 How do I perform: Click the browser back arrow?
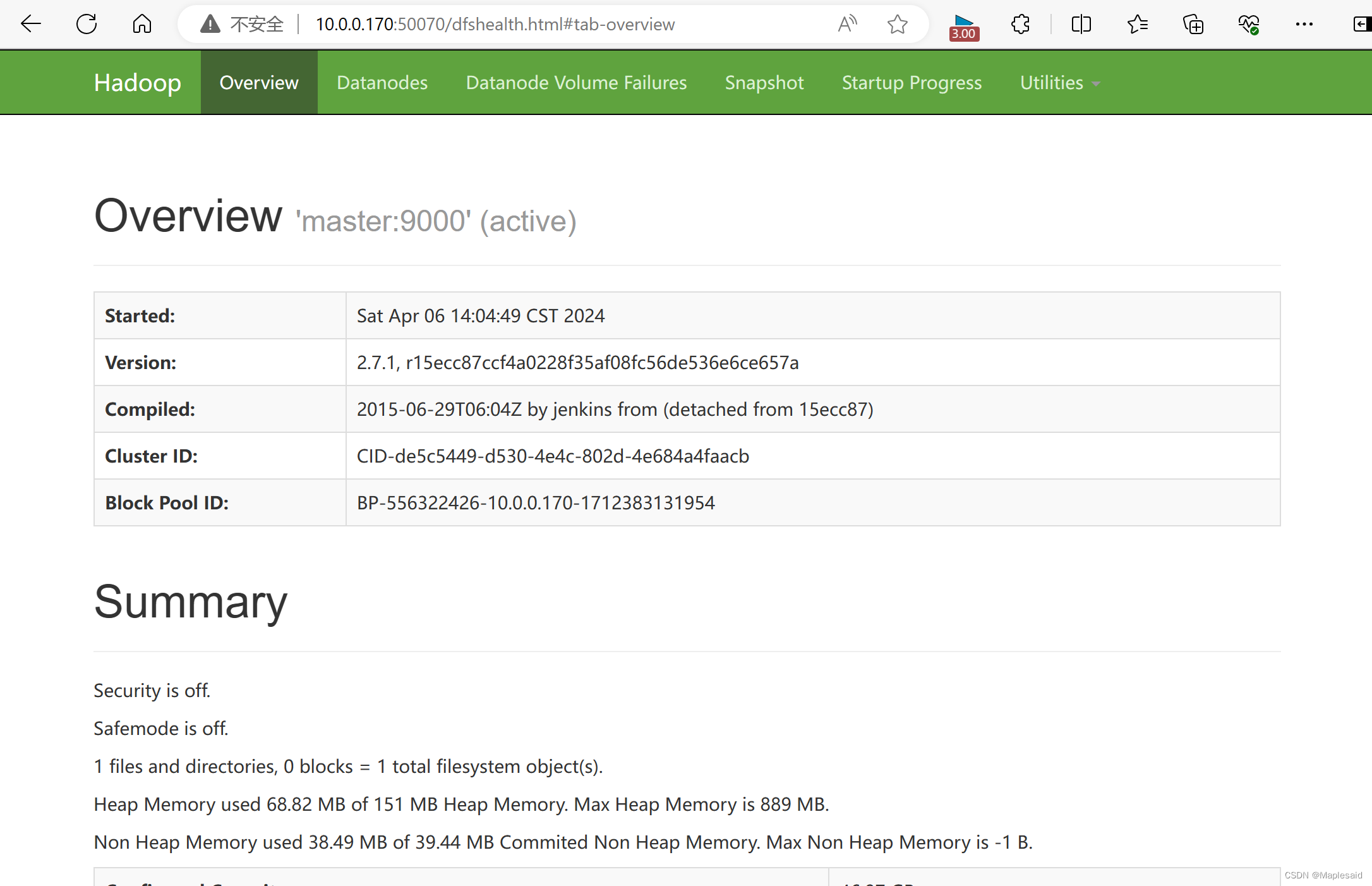point(30,25)
